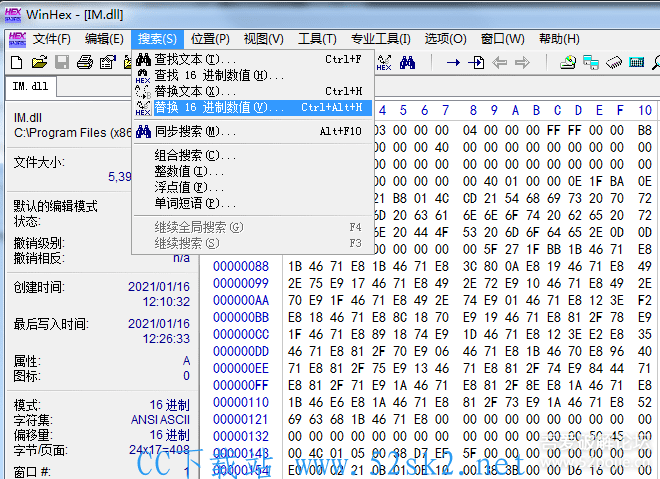The width and height of the screenshot is (660, 479).
Task: Choose 组合搜索(C) menu entry
Action: pyautogui.click(x=253, y=155)
